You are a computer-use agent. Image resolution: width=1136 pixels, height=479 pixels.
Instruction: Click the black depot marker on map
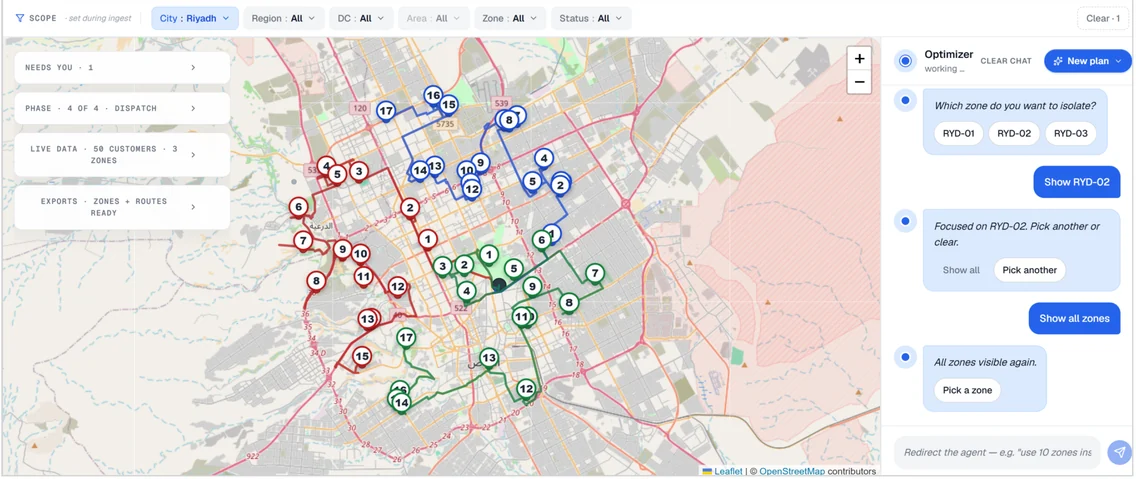click(498, 285)
